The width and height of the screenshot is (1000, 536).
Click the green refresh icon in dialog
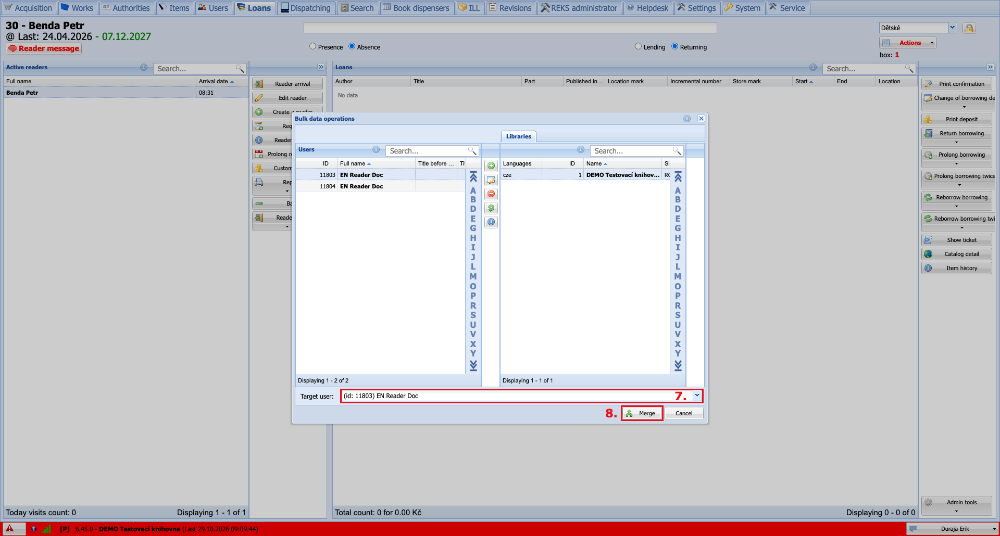[x=491, y=208]
